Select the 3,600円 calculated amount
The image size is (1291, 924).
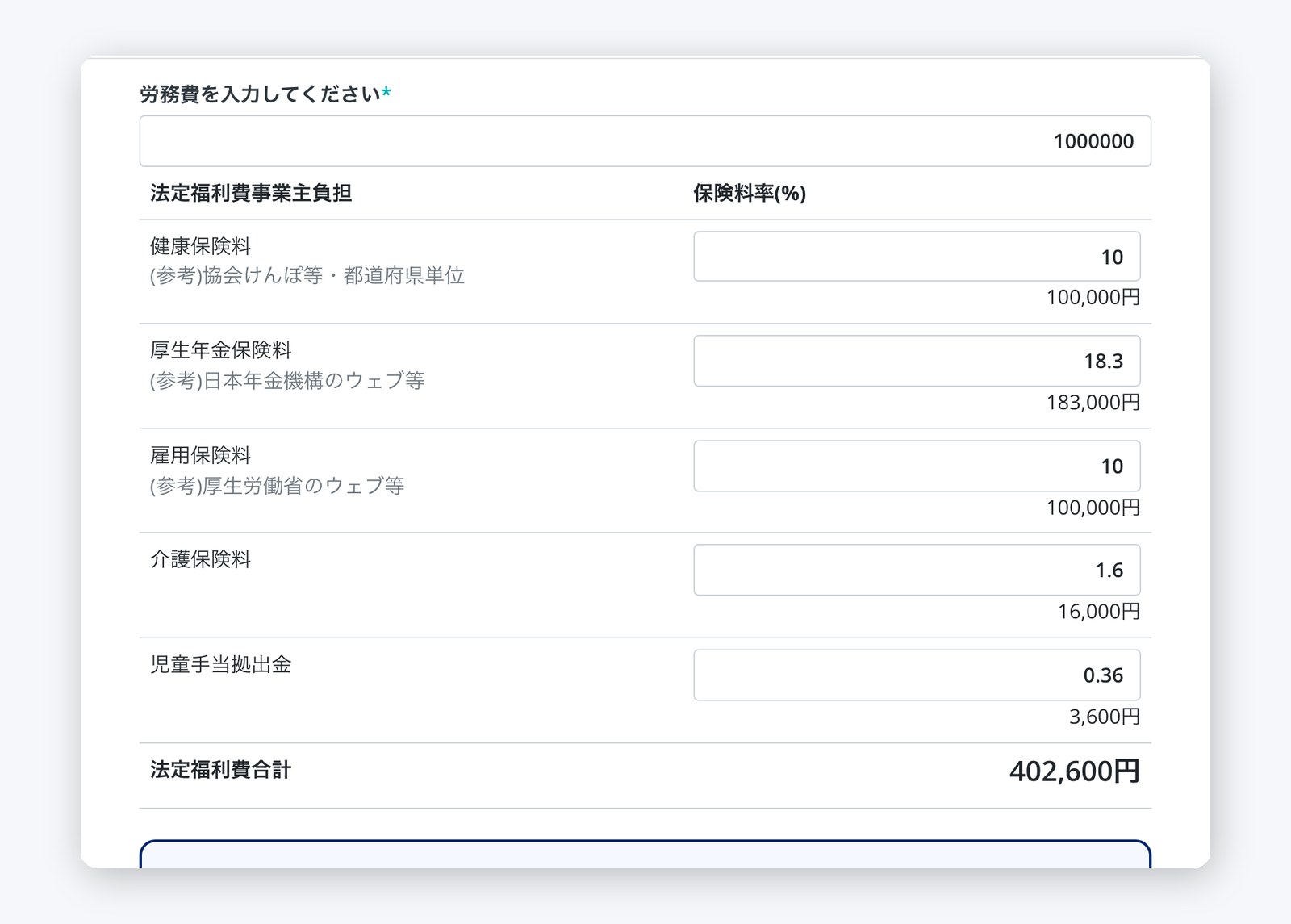point(1105,717)
